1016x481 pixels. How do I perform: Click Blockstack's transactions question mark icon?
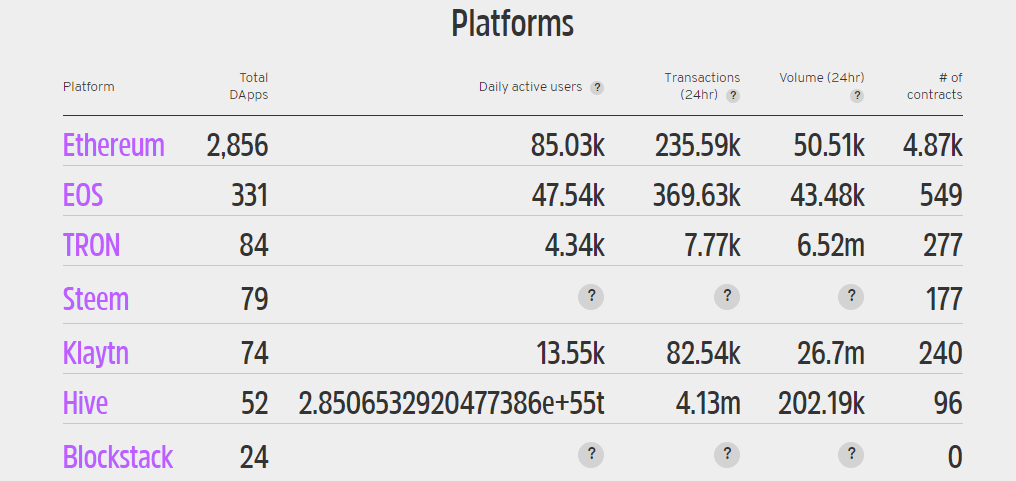727,455
